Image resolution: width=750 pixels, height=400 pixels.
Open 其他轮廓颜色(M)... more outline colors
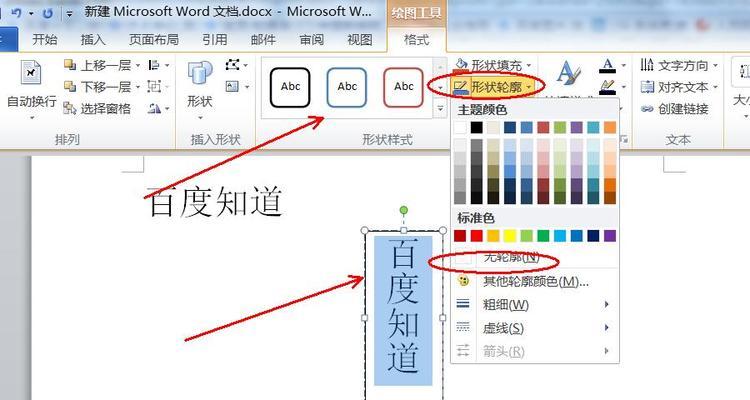[535, 281]
